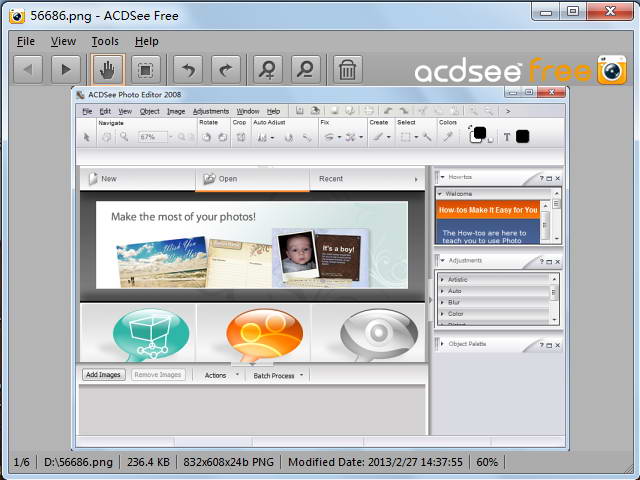Collapse the How-tos panel
The width and height of the screenshot is (640, 480).
pyautogui.click(x=442, y=177)
